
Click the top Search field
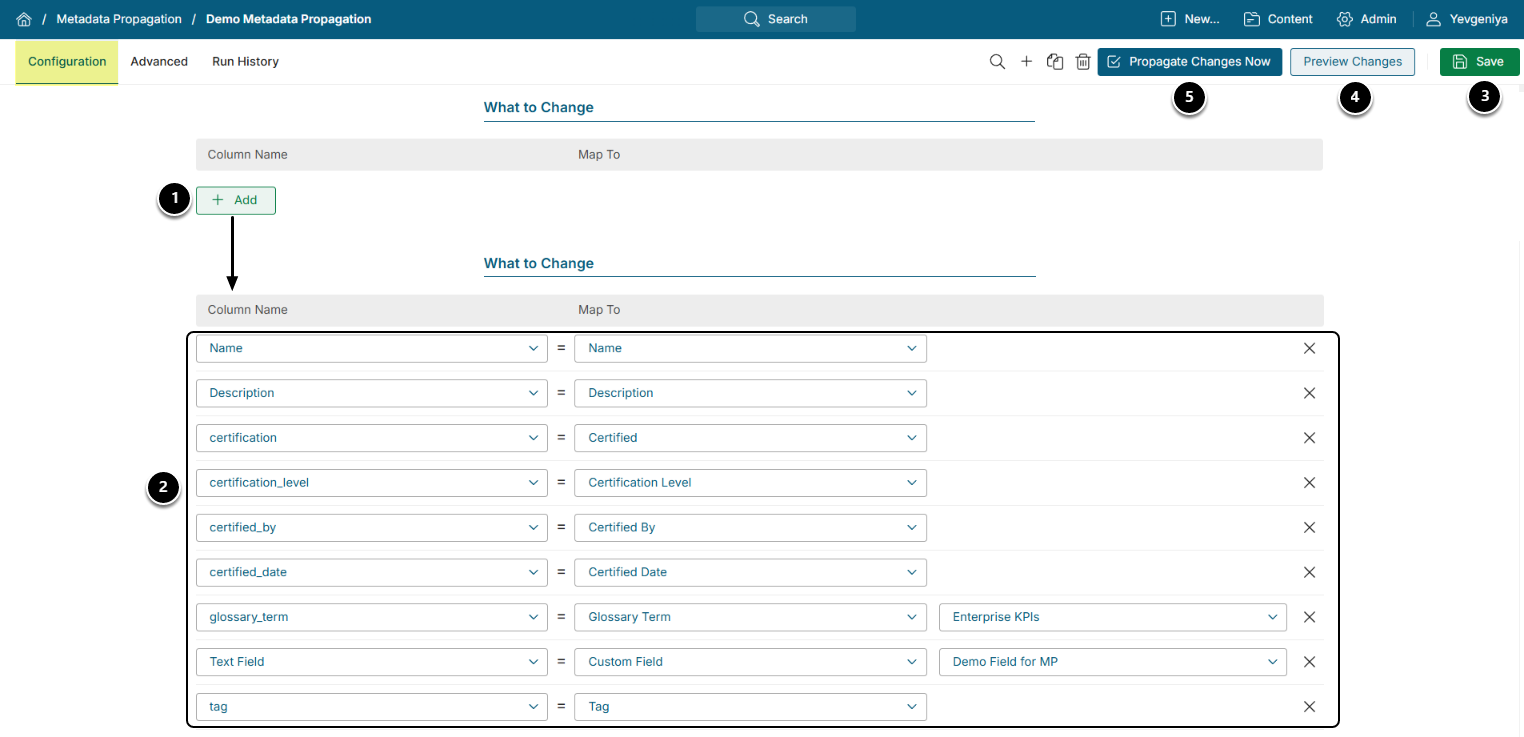click(776, 19)
